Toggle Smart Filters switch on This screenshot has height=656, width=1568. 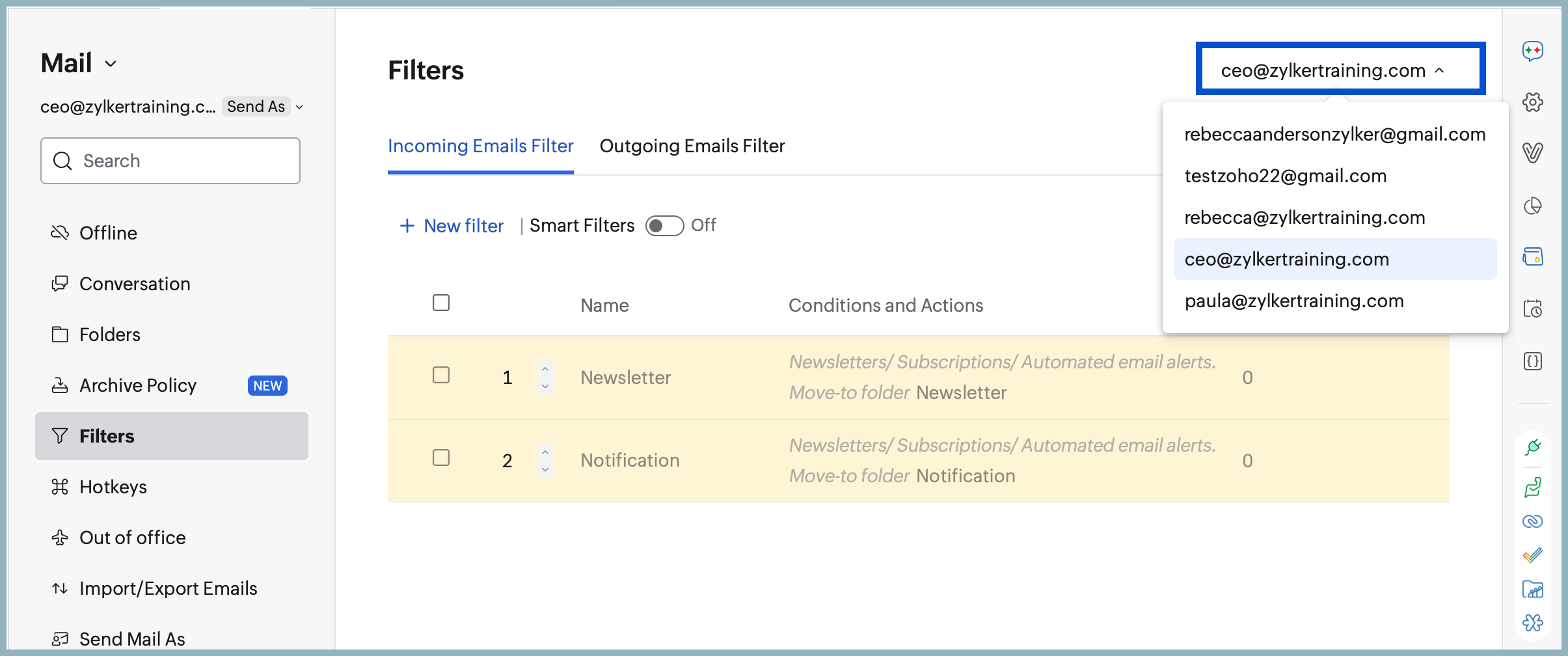(664, 226)
